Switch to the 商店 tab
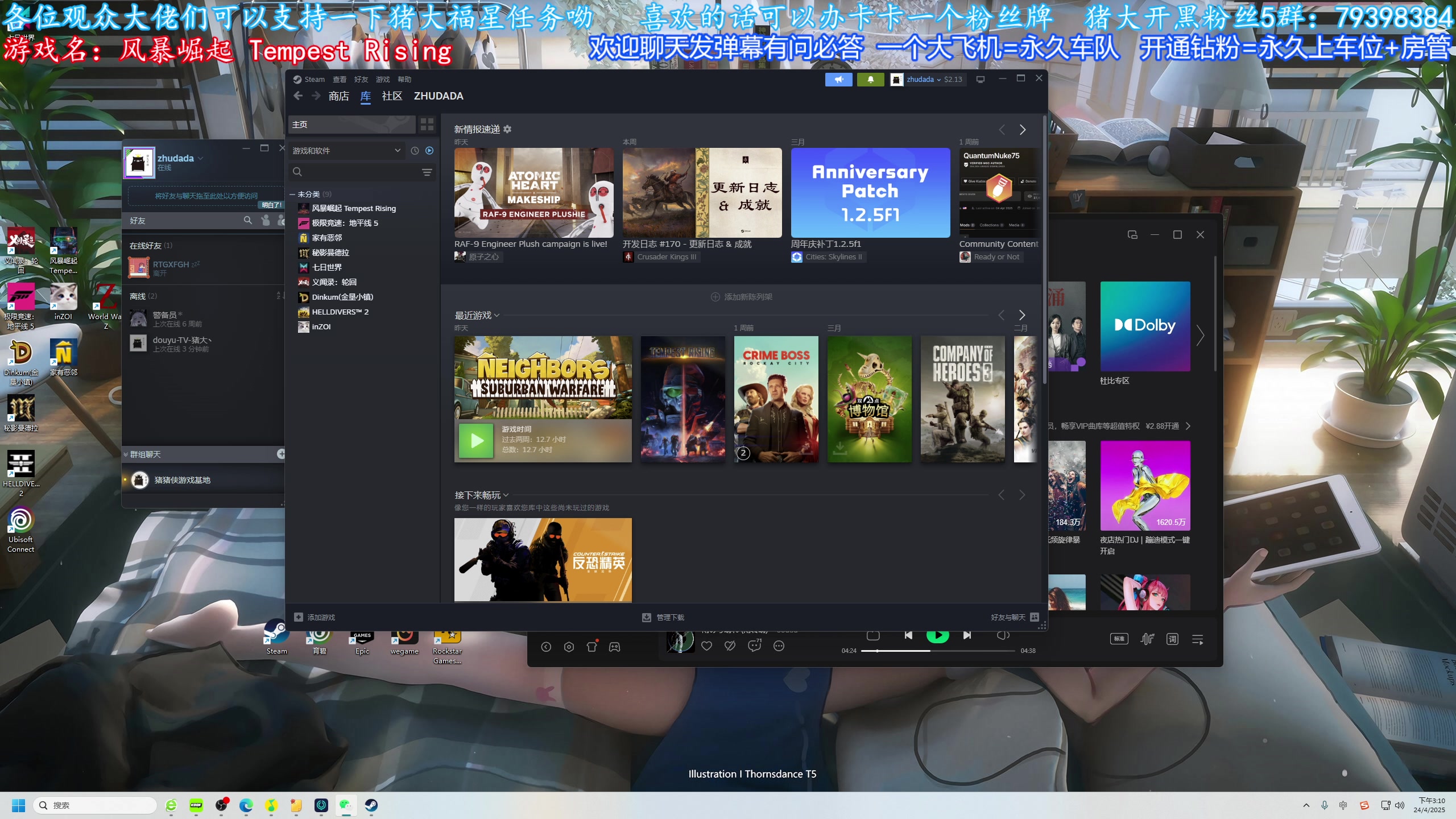 coord(339,96)
